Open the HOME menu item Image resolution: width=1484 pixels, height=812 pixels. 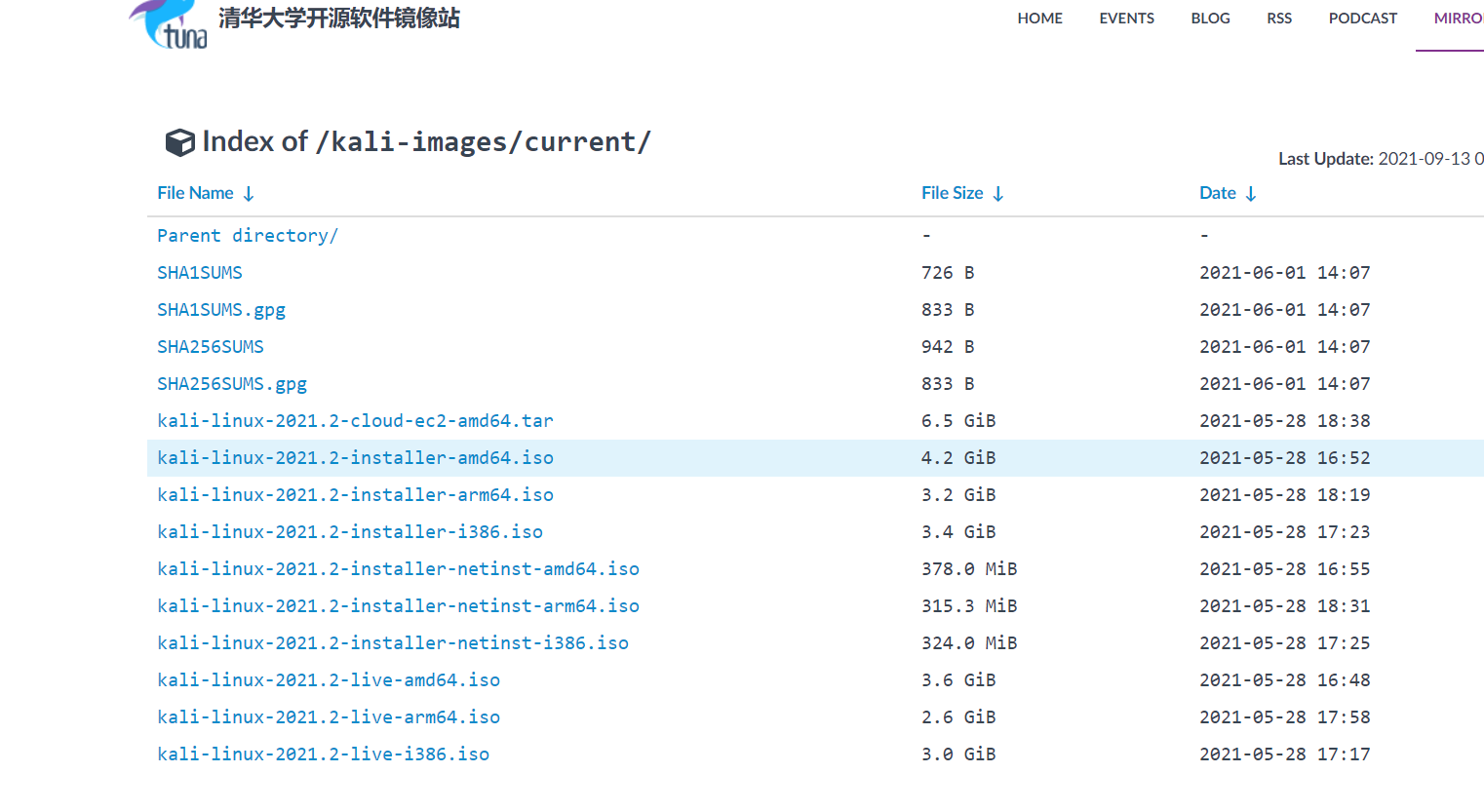click(1040, 19)
